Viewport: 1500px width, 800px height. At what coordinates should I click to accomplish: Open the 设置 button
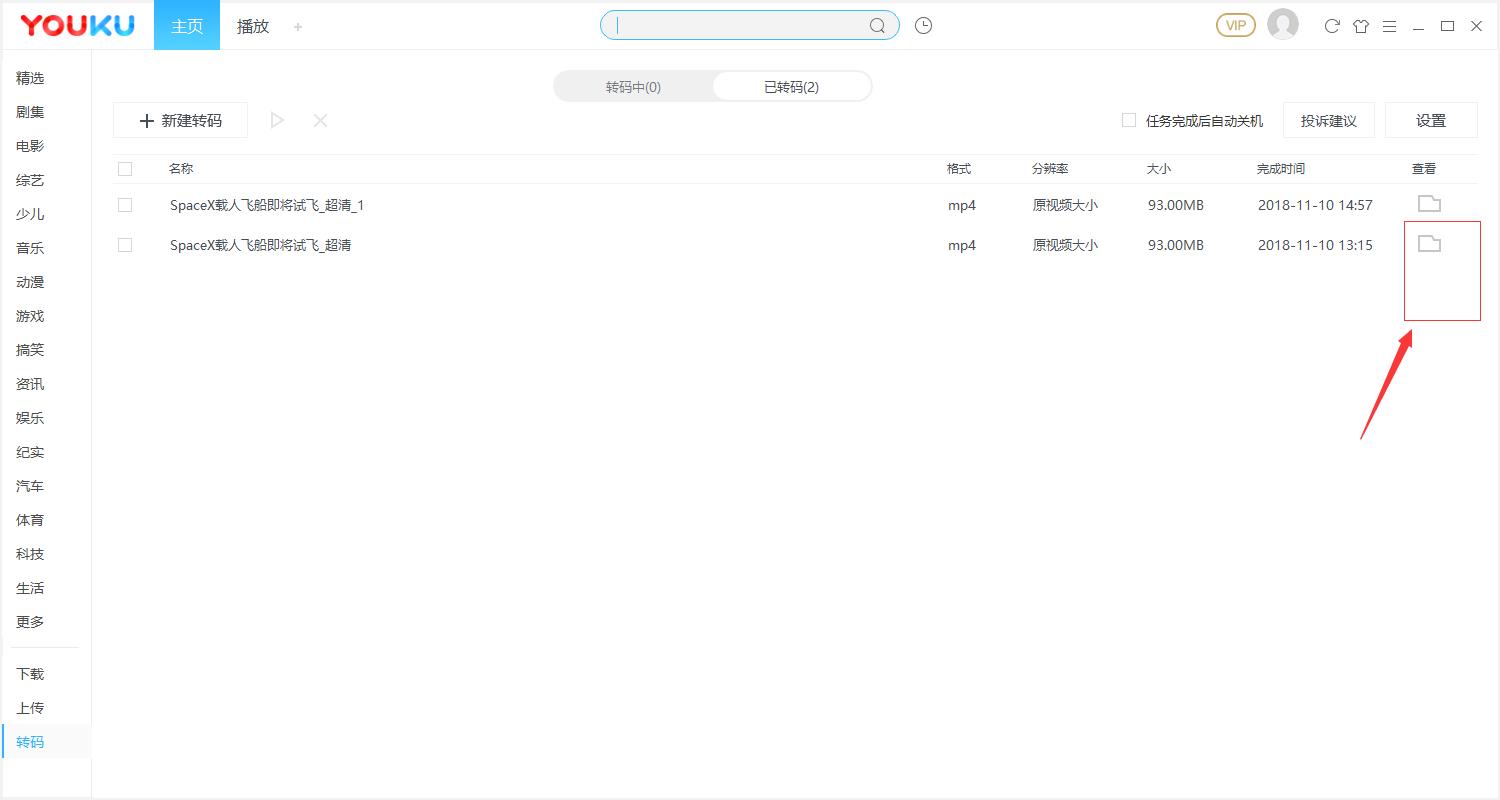click(1430, 120)
